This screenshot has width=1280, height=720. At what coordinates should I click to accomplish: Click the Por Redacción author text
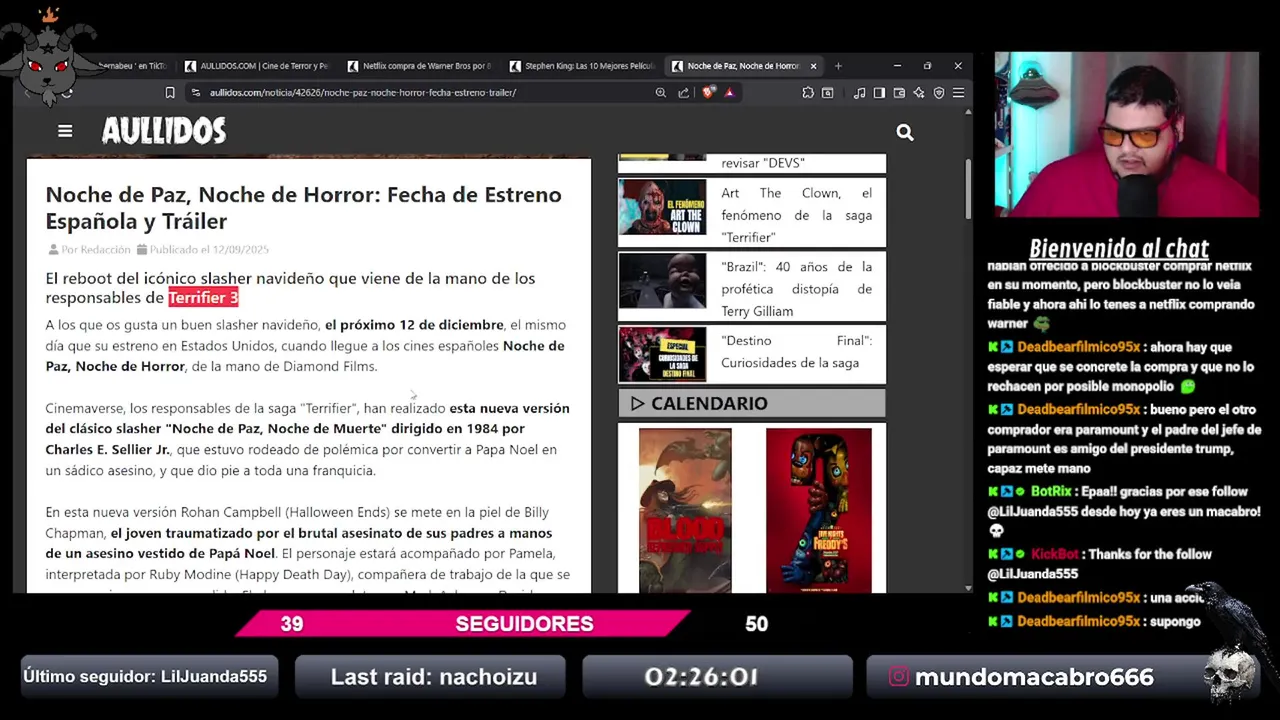[x=96, y=250]
